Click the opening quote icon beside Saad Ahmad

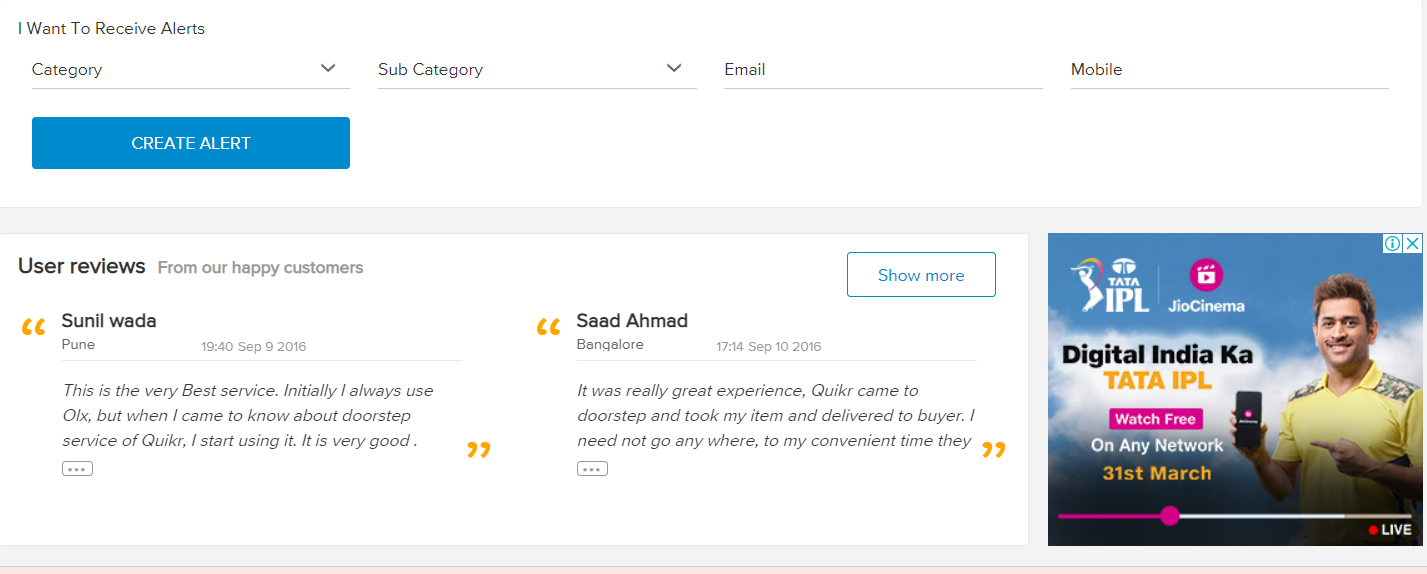(548, 328)
